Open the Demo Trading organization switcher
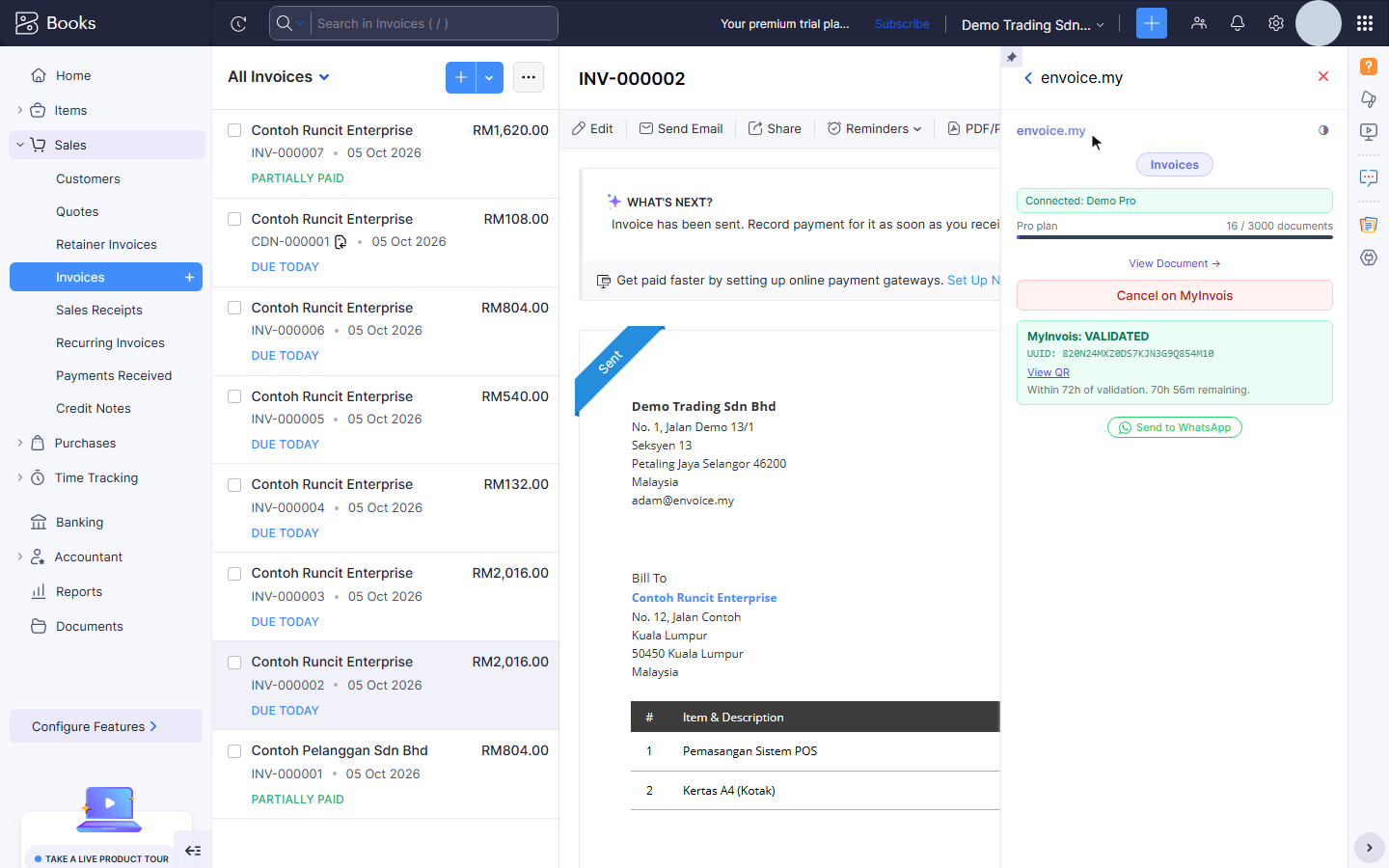The height and width of the screenshot is (868, 1389). (1032, 24)
